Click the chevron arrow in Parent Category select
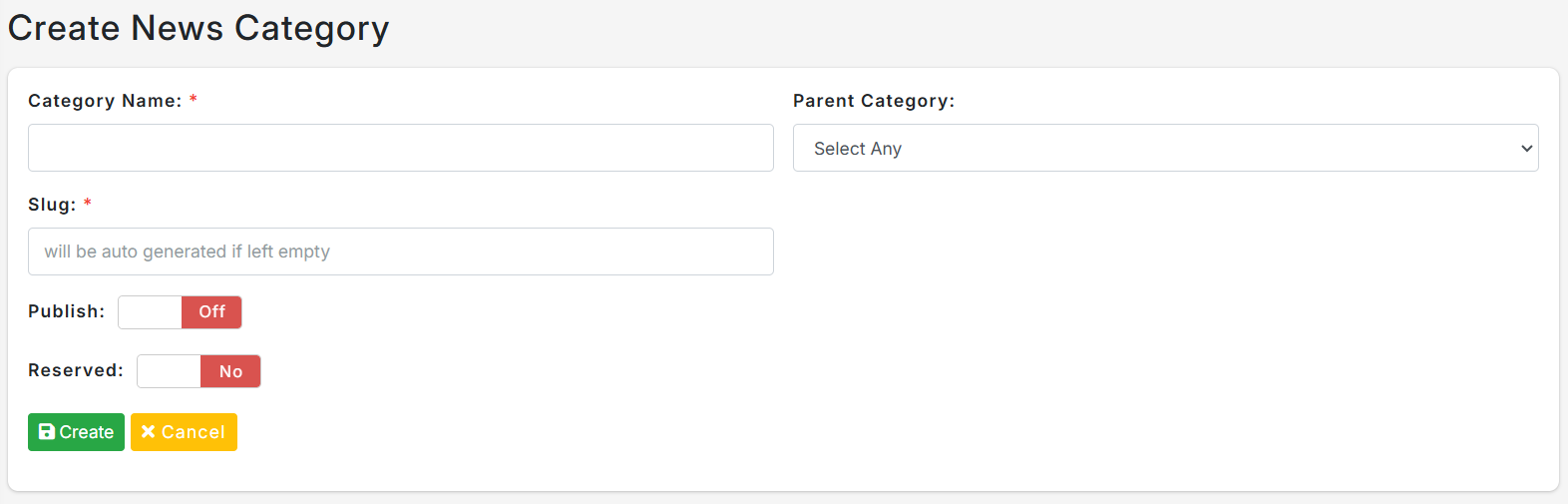 pos(1526,149)
